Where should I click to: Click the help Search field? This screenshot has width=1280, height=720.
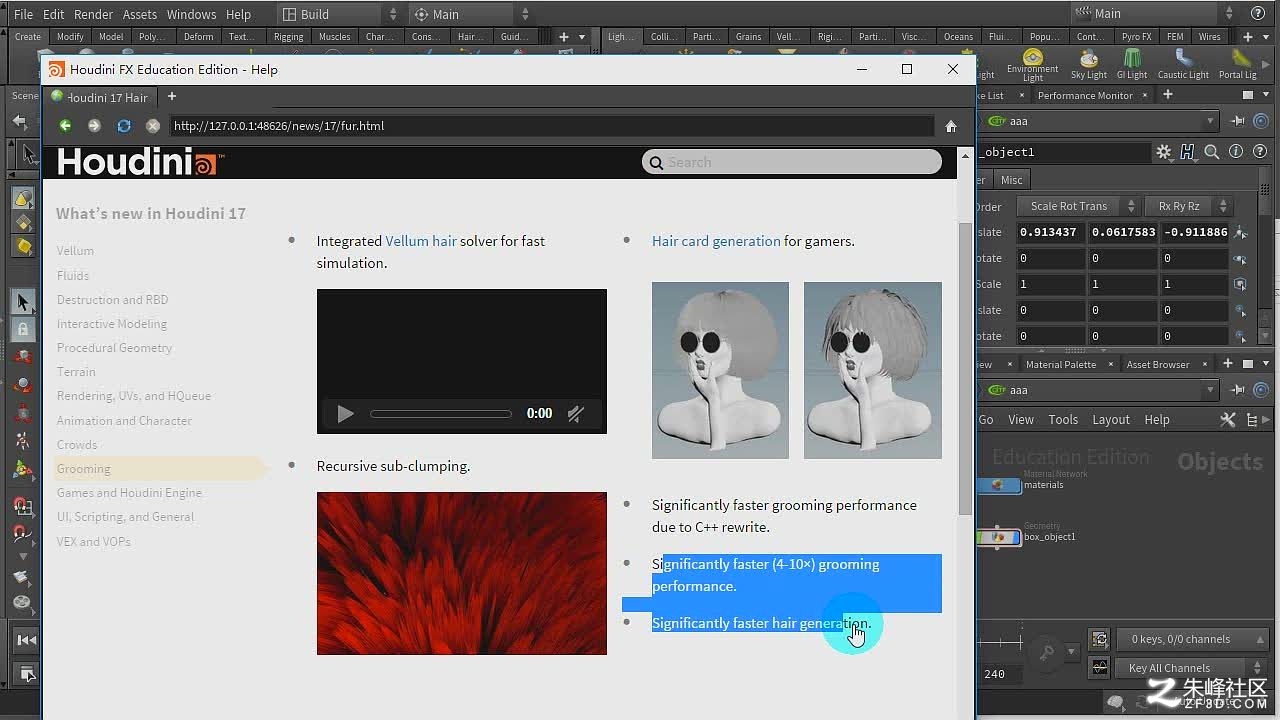792,162
